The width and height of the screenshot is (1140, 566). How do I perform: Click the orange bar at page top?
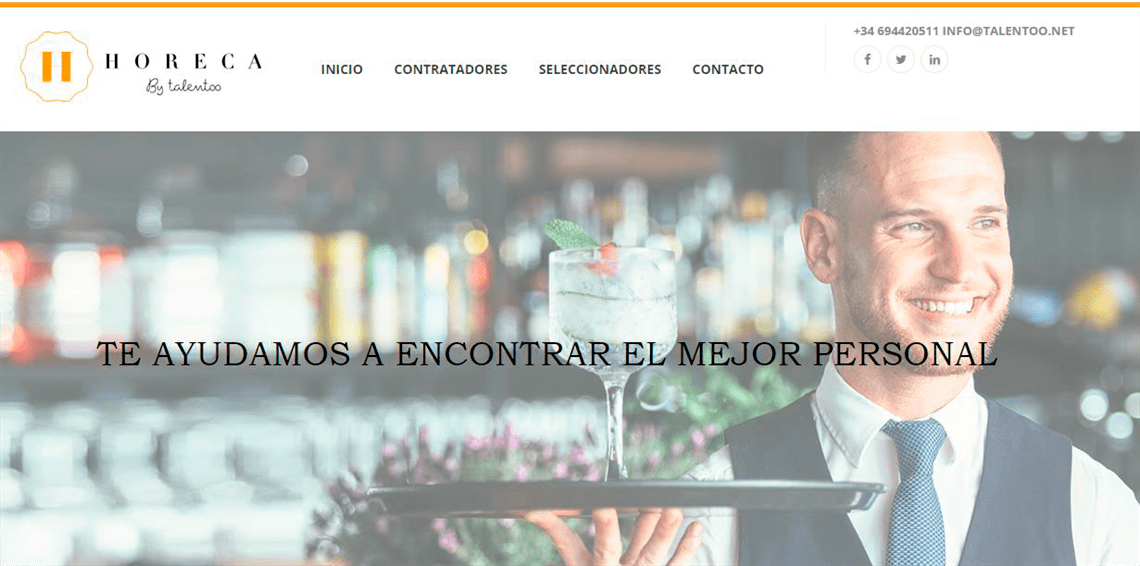point(570,4)
